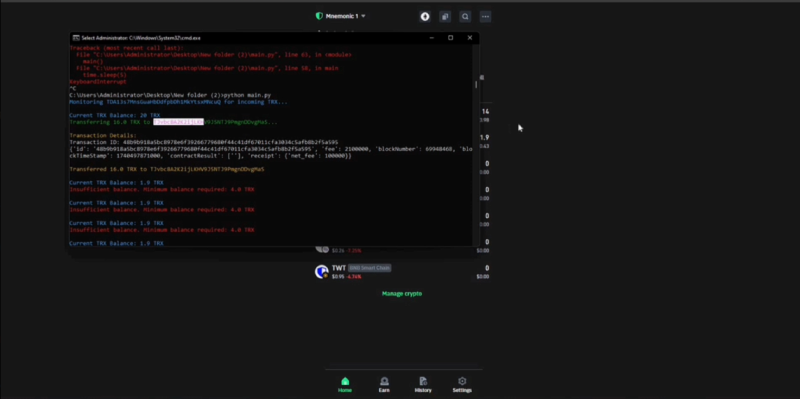The height and width of the screenshot is (399, 800).
Task: Click the 'Current TRX Balance: 20 TRX' line
Action: 115,115
